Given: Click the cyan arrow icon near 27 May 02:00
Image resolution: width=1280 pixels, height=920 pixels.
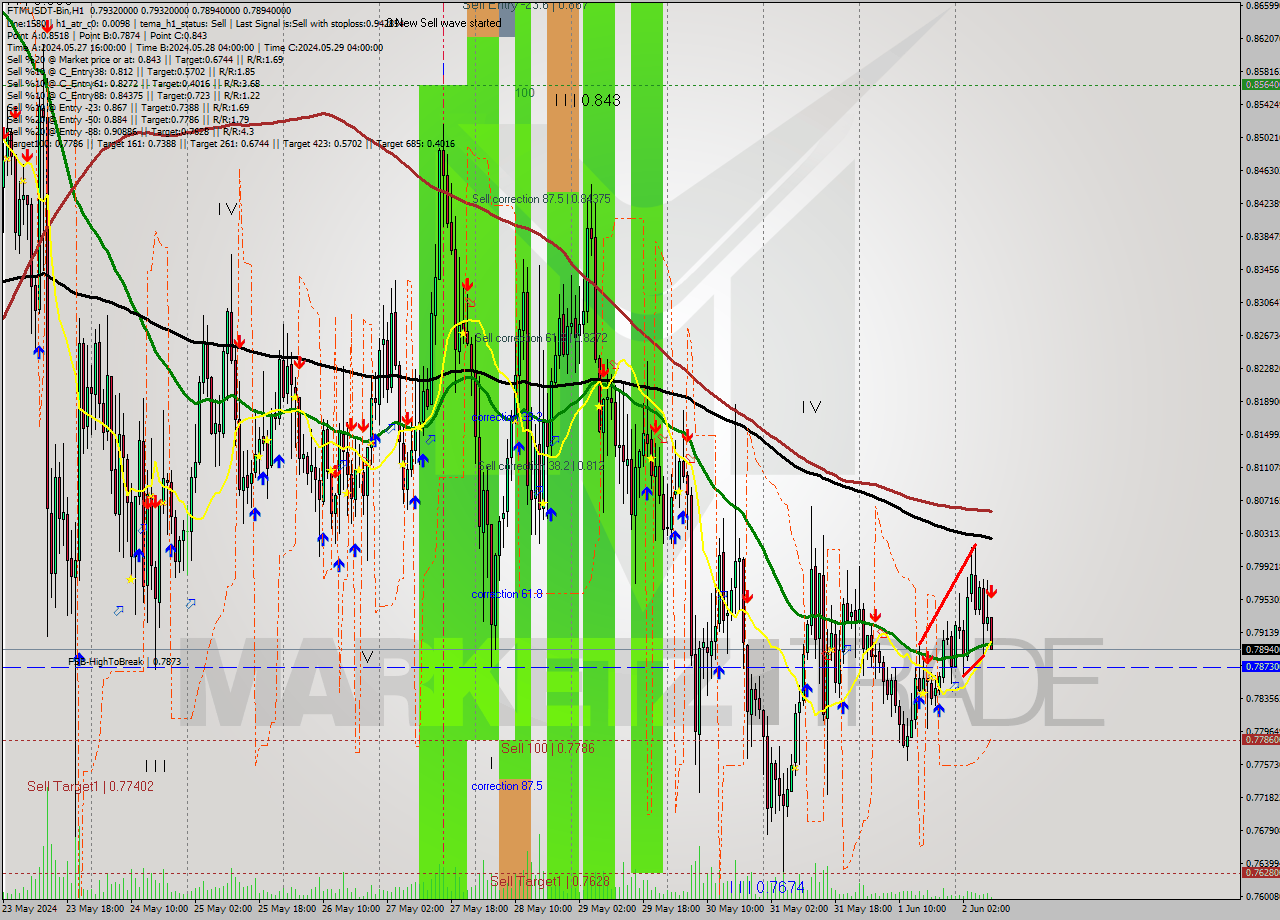Looking at the screenshot, I should point(430,439).
